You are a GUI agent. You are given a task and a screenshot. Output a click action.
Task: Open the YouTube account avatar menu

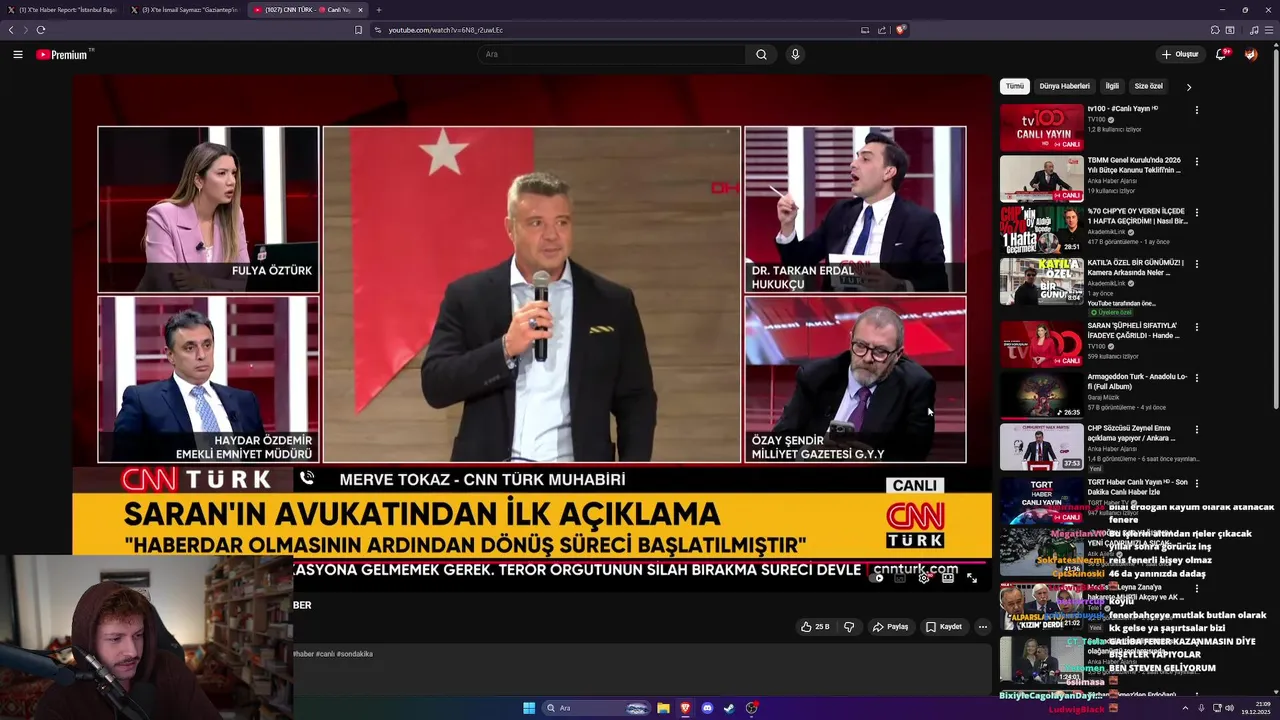click(1251, 54)
